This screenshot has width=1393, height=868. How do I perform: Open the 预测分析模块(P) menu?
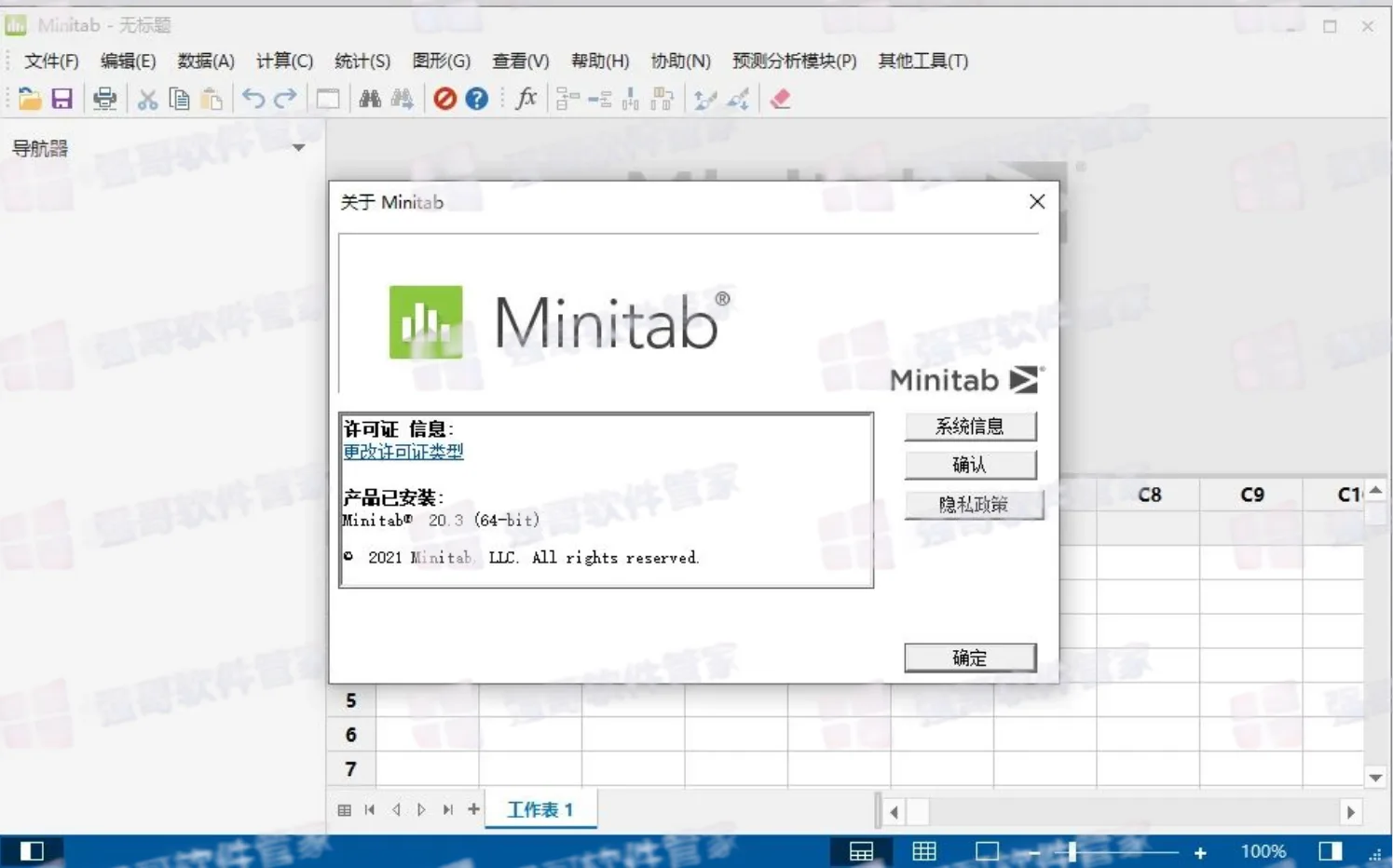click(794, 61)
